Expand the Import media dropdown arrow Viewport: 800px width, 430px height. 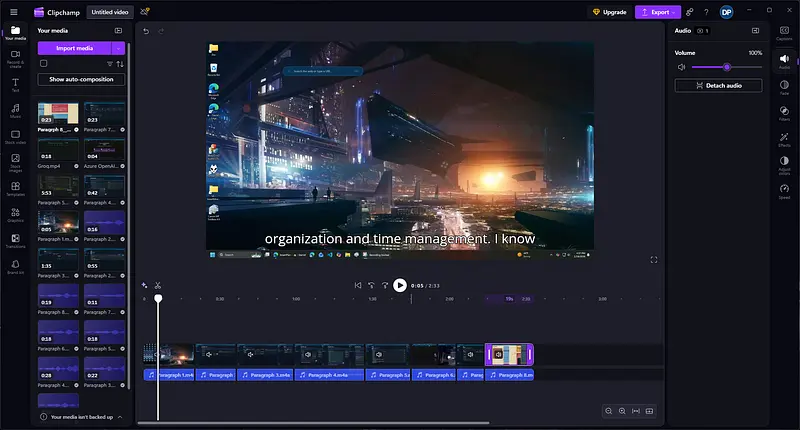(x=119, y=47)
